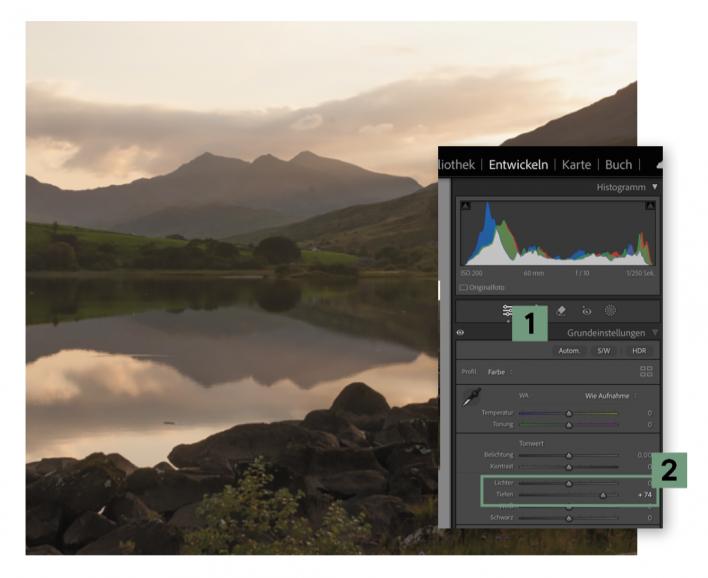Click the Belichtung value 0,00 field

(644, 455)
